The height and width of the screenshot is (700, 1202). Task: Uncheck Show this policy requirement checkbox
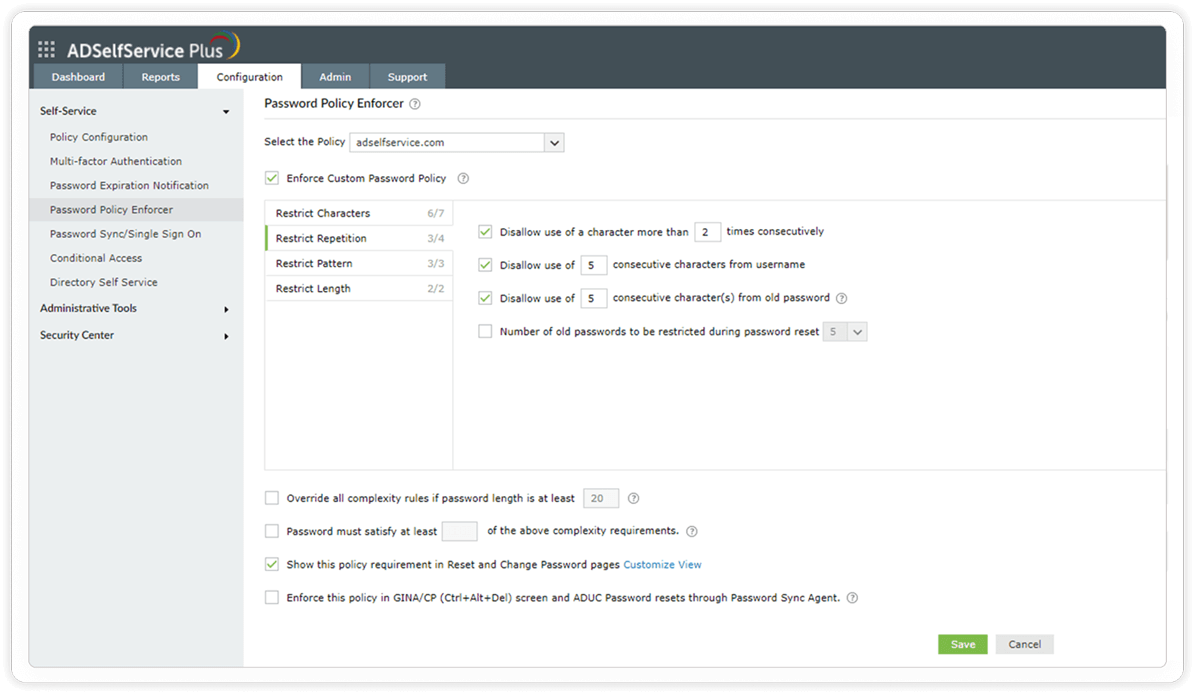coord(272,564)
